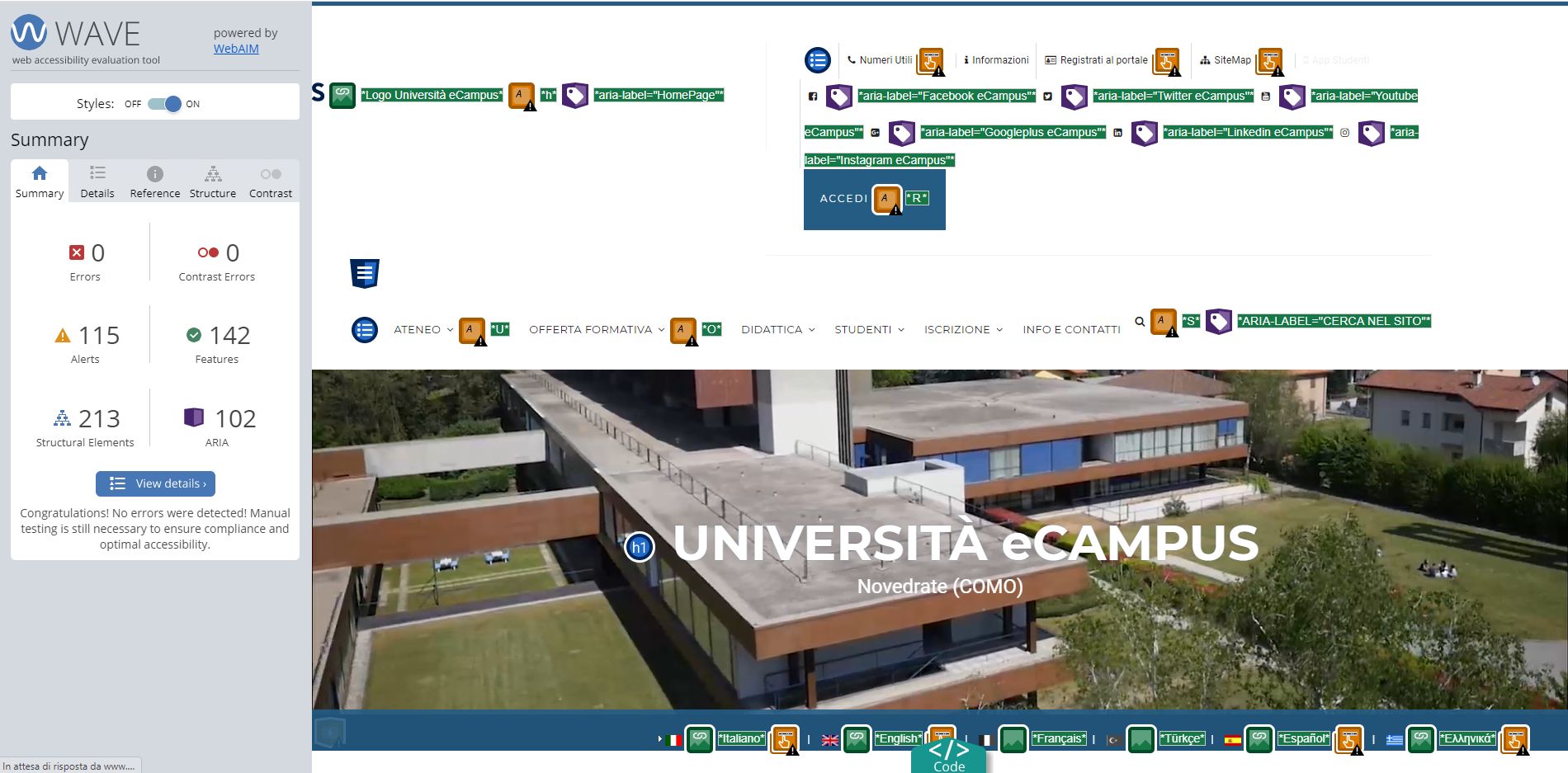Click the purple ARIA icon in summary
1568x773 pixels.
(194, 417)
